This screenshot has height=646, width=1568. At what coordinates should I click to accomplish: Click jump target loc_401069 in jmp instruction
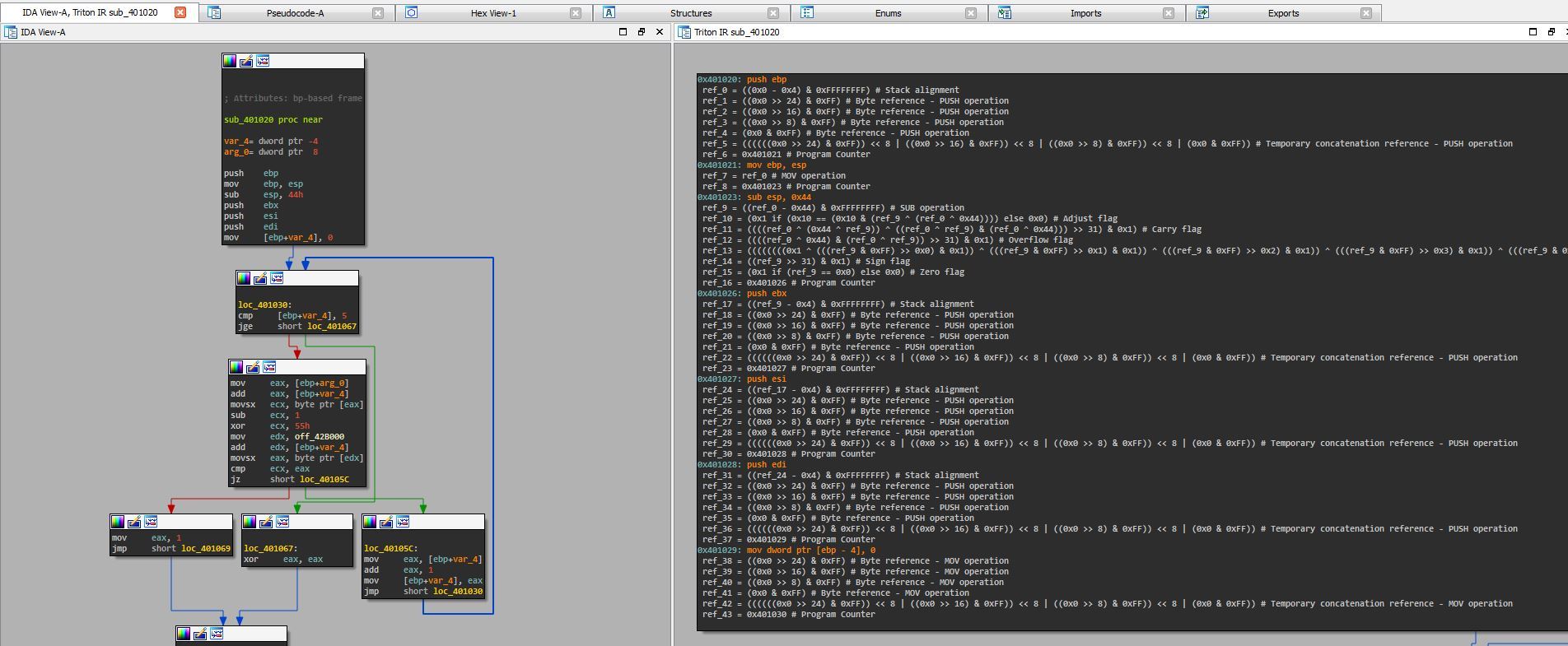click(x=206, y=549)
